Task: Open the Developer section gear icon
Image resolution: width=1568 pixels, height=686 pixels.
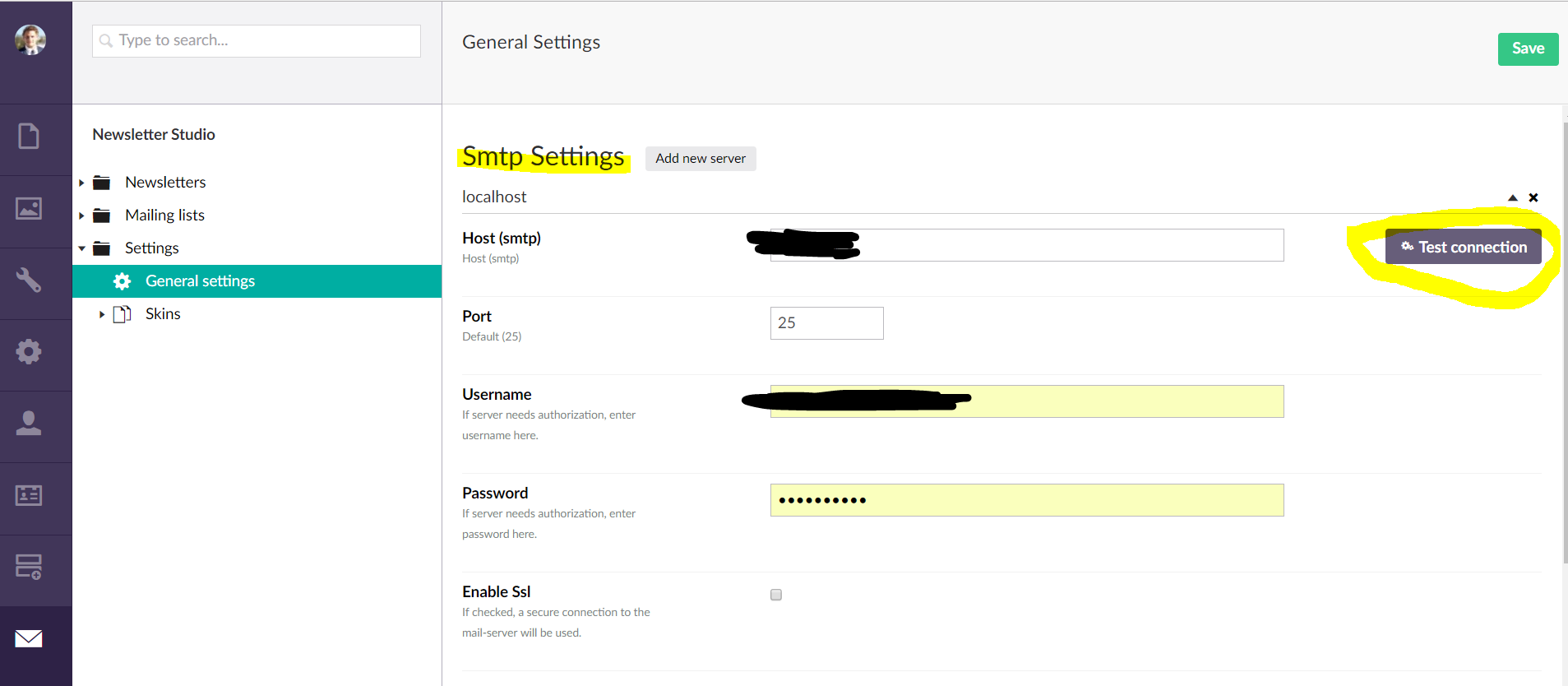Action: 29,351
